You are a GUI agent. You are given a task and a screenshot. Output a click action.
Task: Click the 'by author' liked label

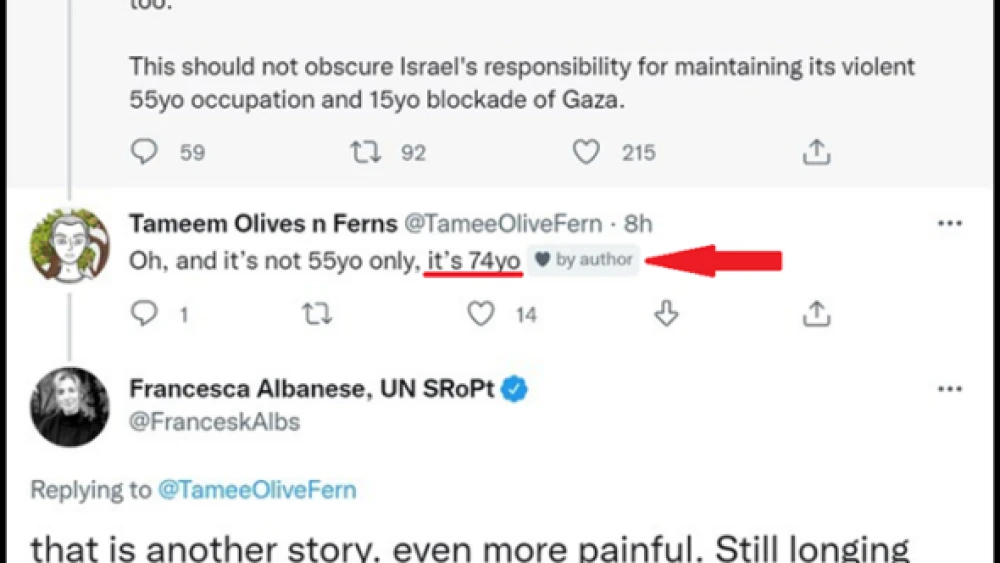(x=584, y=260)
